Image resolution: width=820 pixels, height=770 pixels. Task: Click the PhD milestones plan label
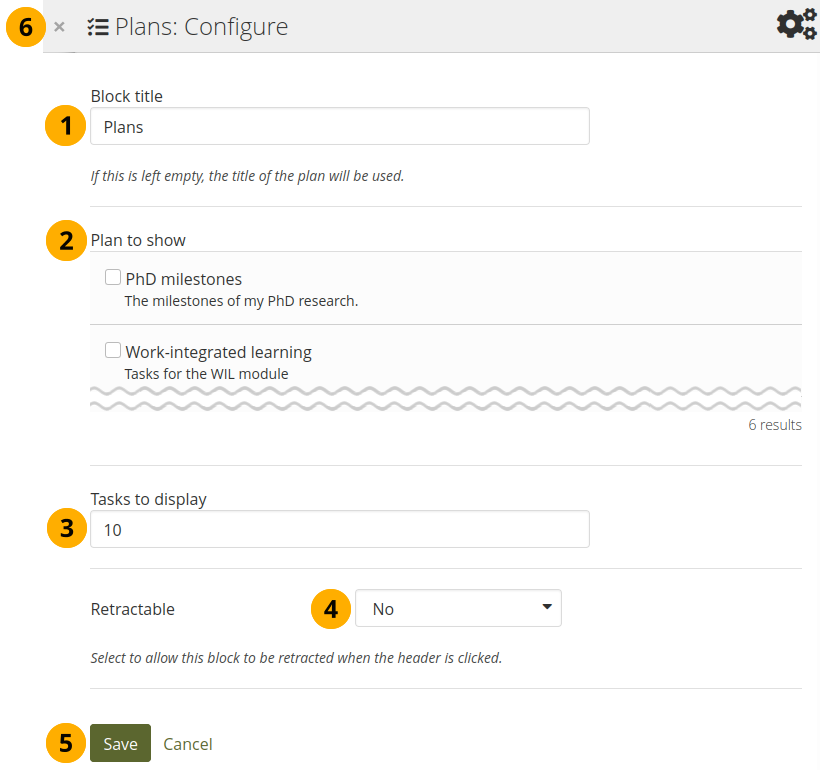(x=184, y=279)
